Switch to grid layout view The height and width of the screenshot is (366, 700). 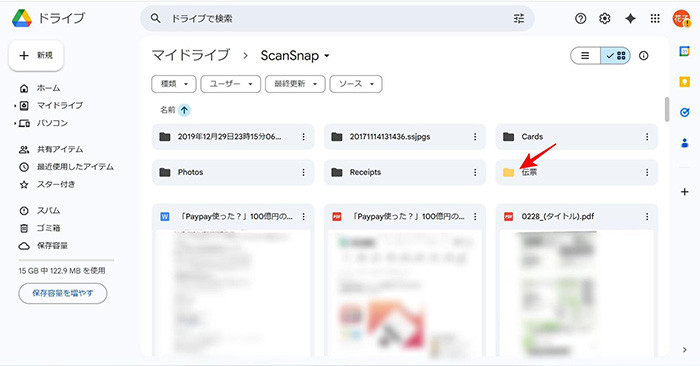click(x=616, y=56)
